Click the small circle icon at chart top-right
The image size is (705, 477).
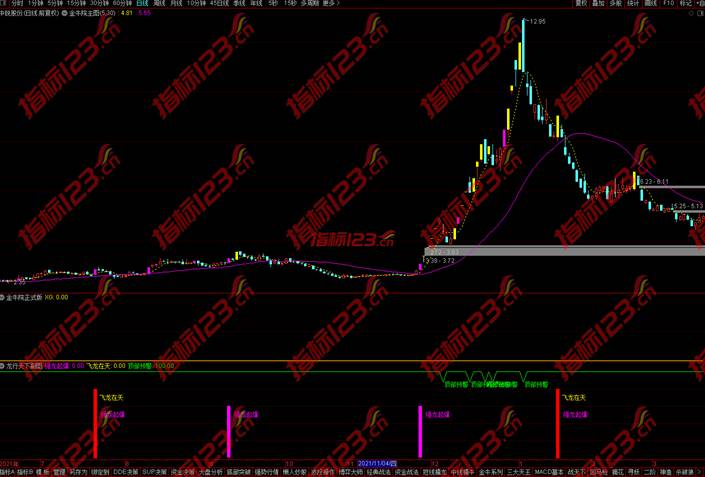pos(690,14)
